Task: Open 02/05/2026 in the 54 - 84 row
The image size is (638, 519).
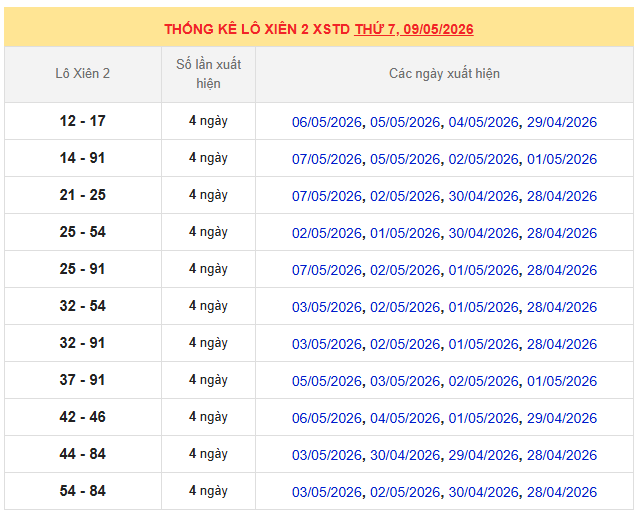Action: (405, 492)
